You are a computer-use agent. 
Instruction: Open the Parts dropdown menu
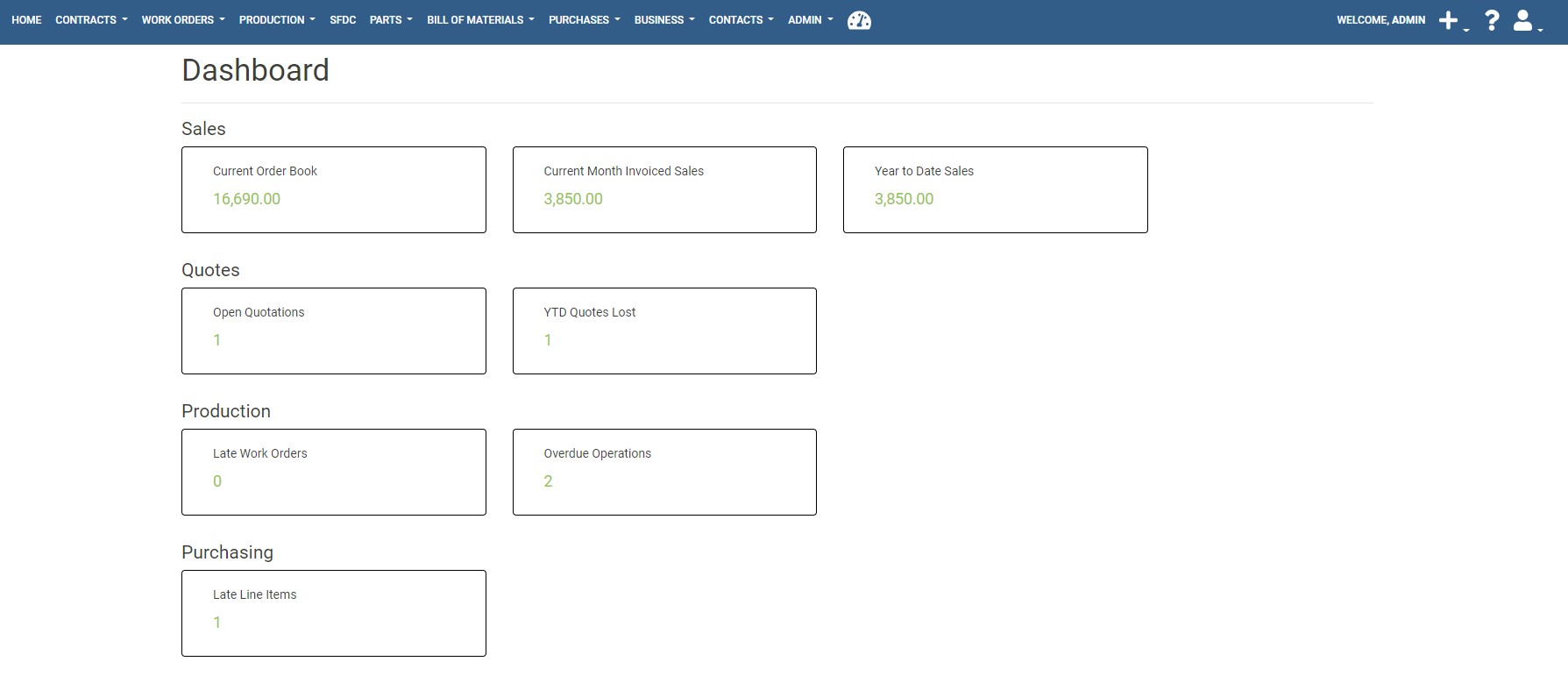(x=390, y=19)
